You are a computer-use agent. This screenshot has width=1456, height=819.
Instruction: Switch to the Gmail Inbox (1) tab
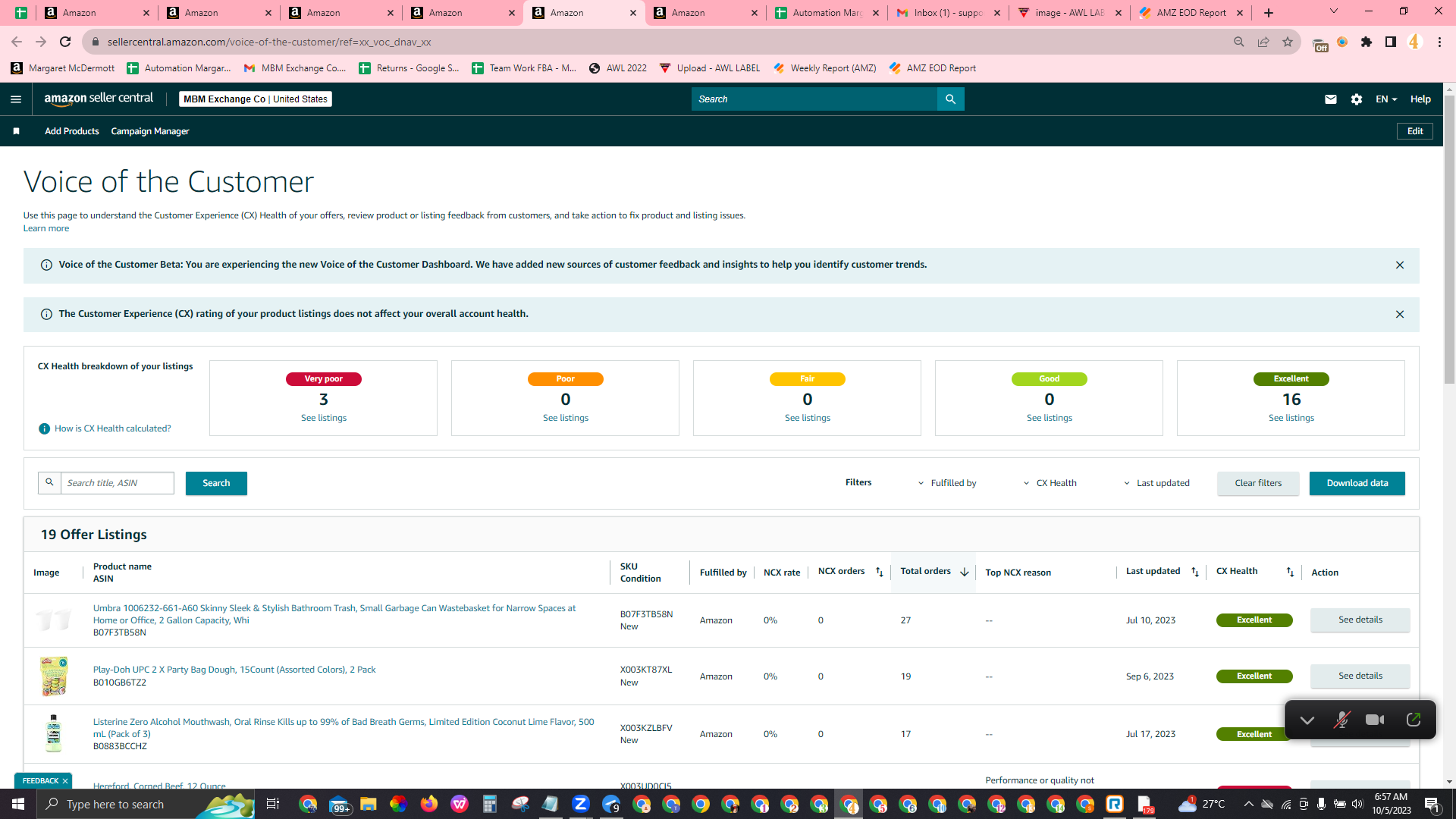(x=948, y=13)
